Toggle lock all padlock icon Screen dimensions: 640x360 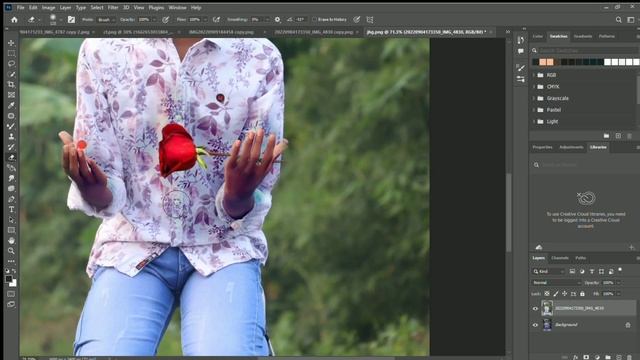pos(582,293)
